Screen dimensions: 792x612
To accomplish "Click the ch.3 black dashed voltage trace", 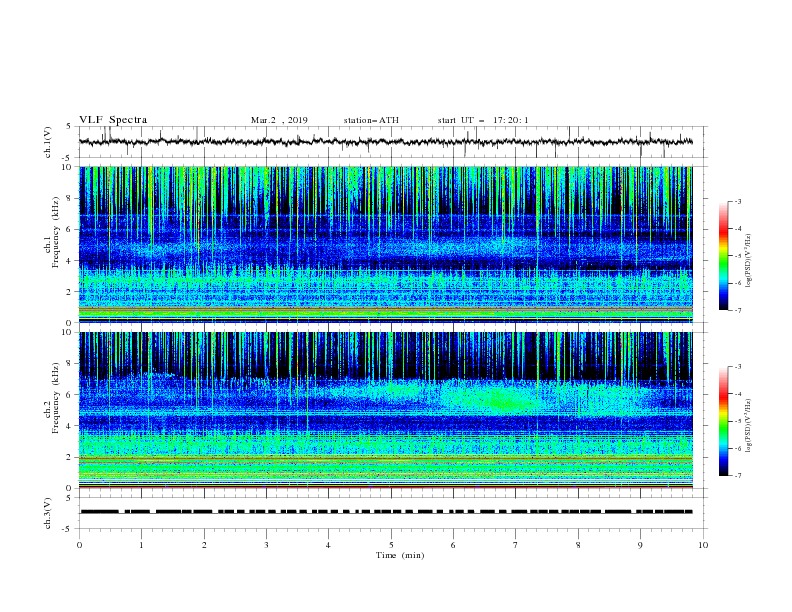I will click(385, 512).
